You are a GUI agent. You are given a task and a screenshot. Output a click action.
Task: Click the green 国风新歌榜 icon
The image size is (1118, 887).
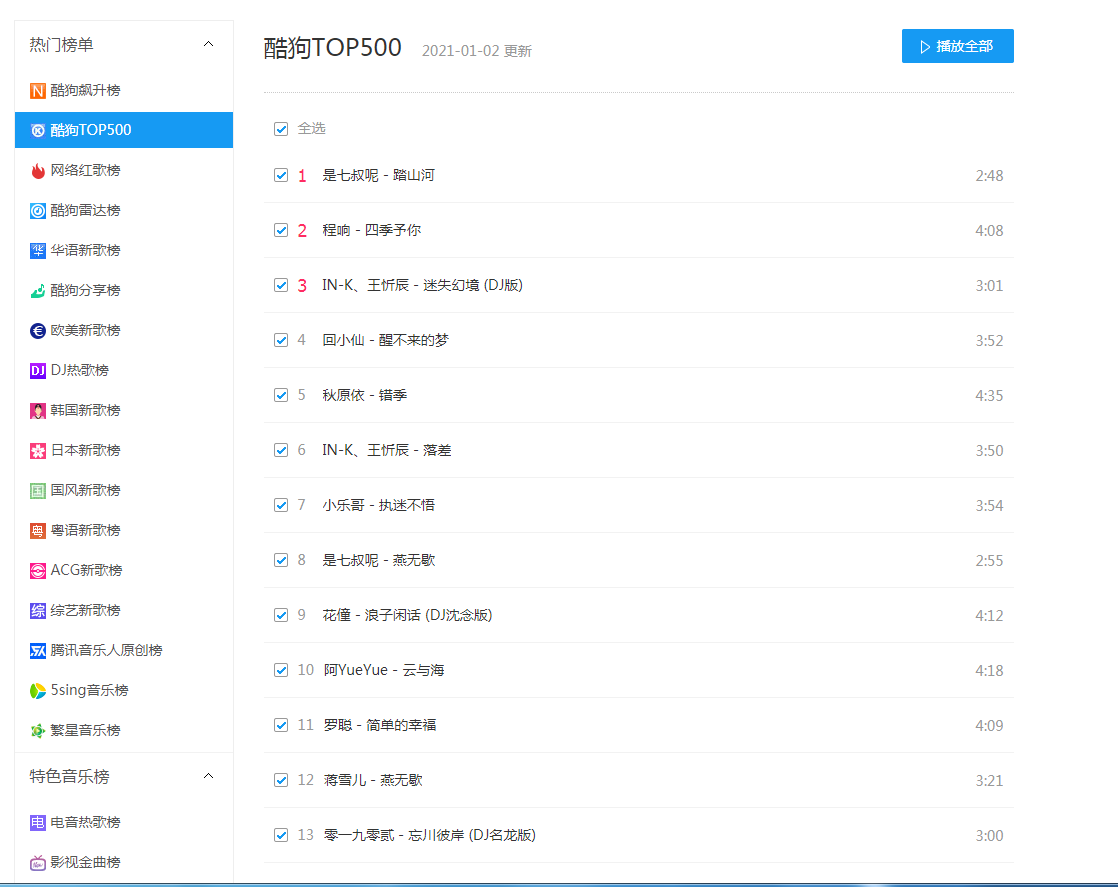[x=38, y=491]
